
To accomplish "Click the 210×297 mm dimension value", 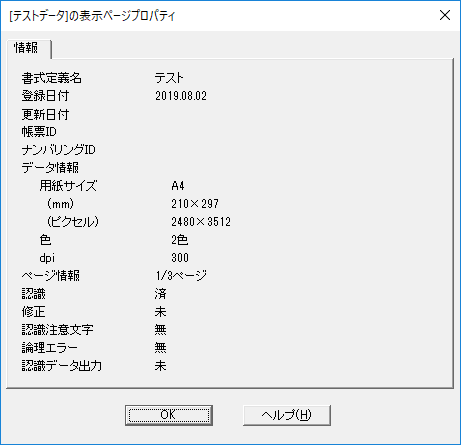I will [195, 204].
